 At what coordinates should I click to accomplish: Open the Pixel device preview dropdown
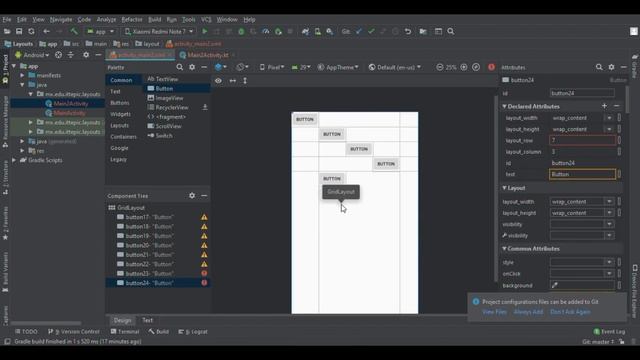[x=272, y=67]
